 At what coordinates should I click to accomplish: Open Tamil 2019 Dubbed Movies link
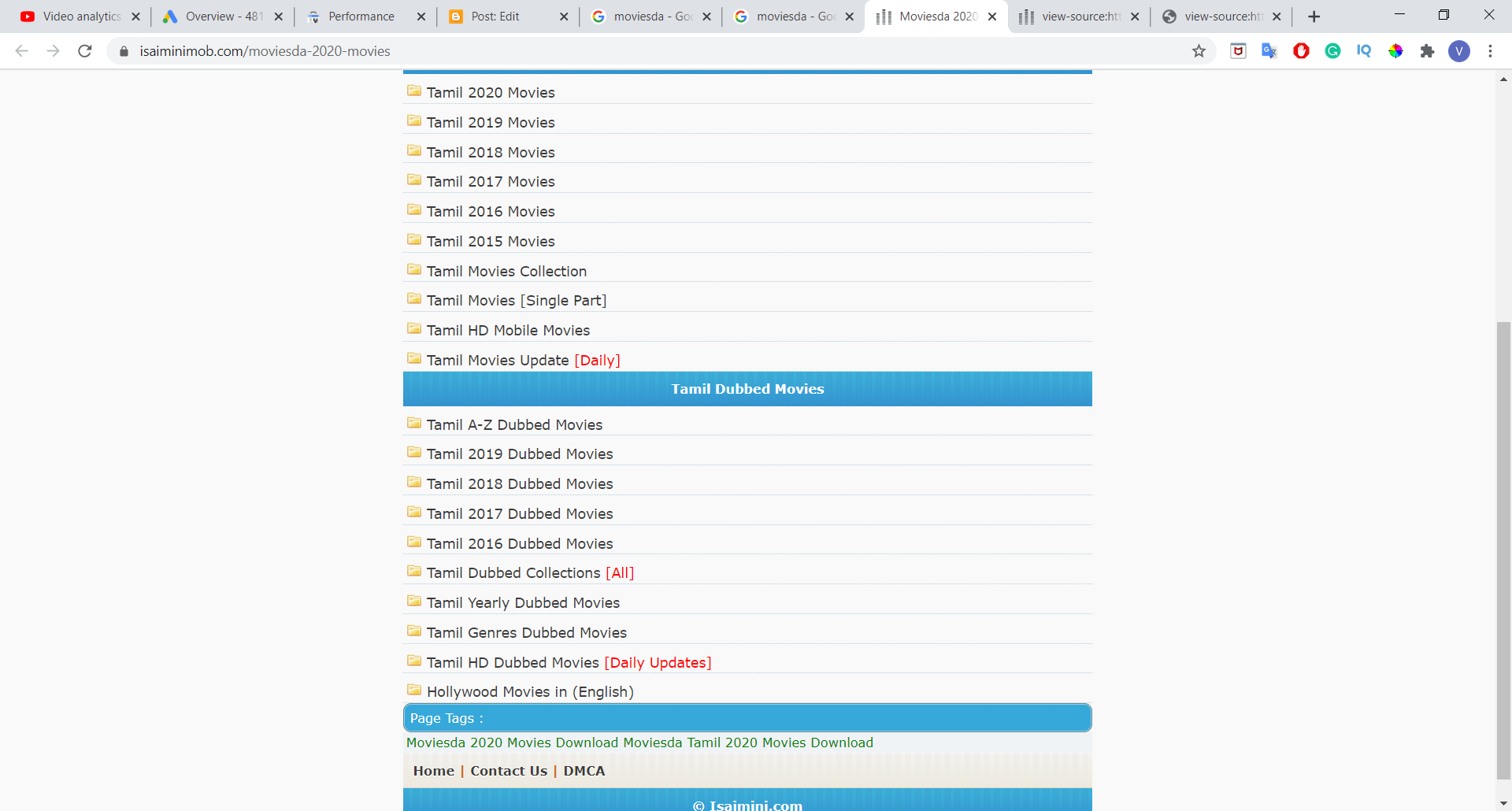pyautogui.click(x=520, y=454)
